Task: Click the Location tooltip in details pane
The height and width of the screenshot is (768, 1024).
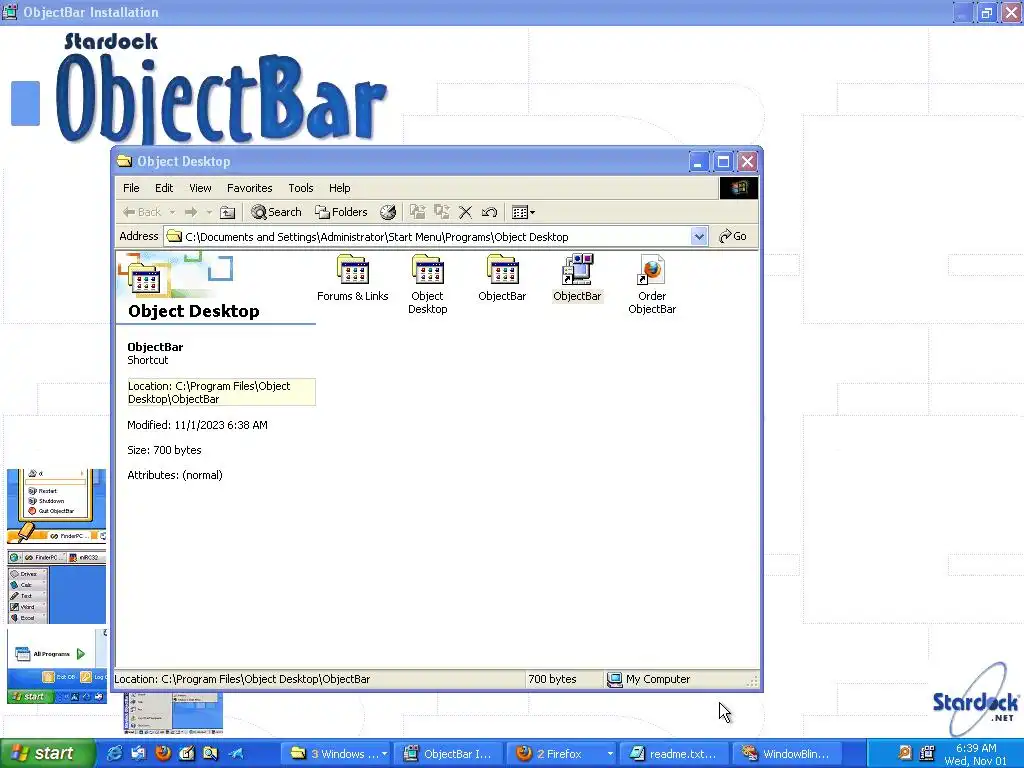Action: (x=221, y=392)
